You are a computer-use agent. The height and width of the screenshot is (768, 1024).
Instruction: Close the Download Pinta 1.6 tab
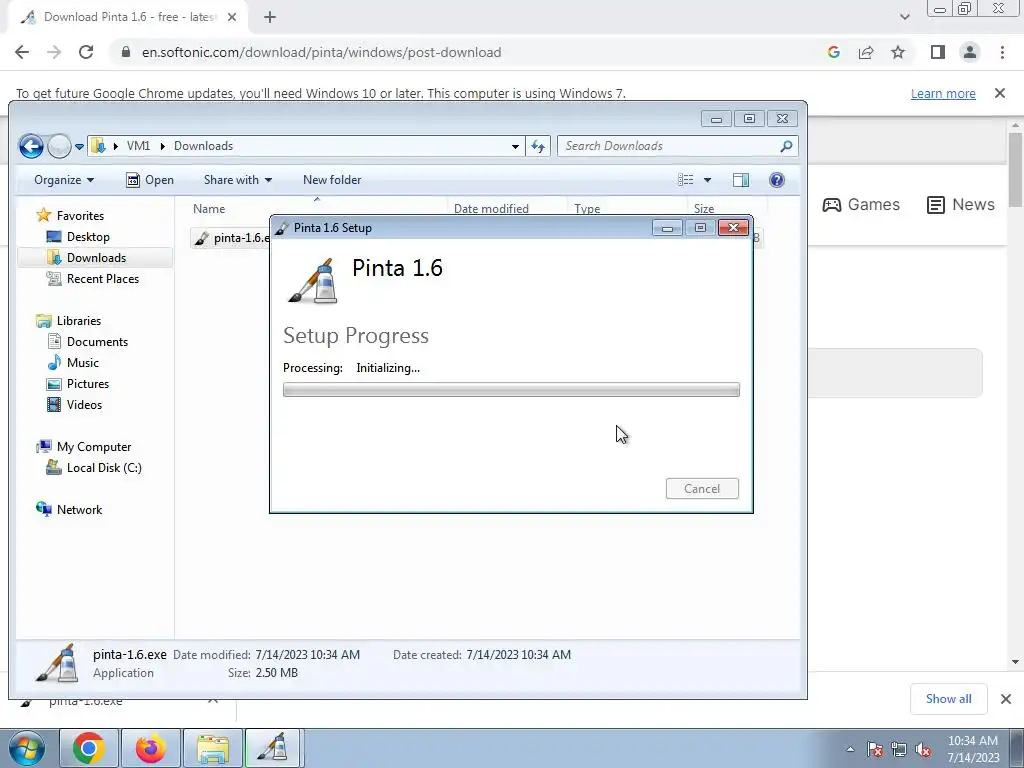[231, 17]
